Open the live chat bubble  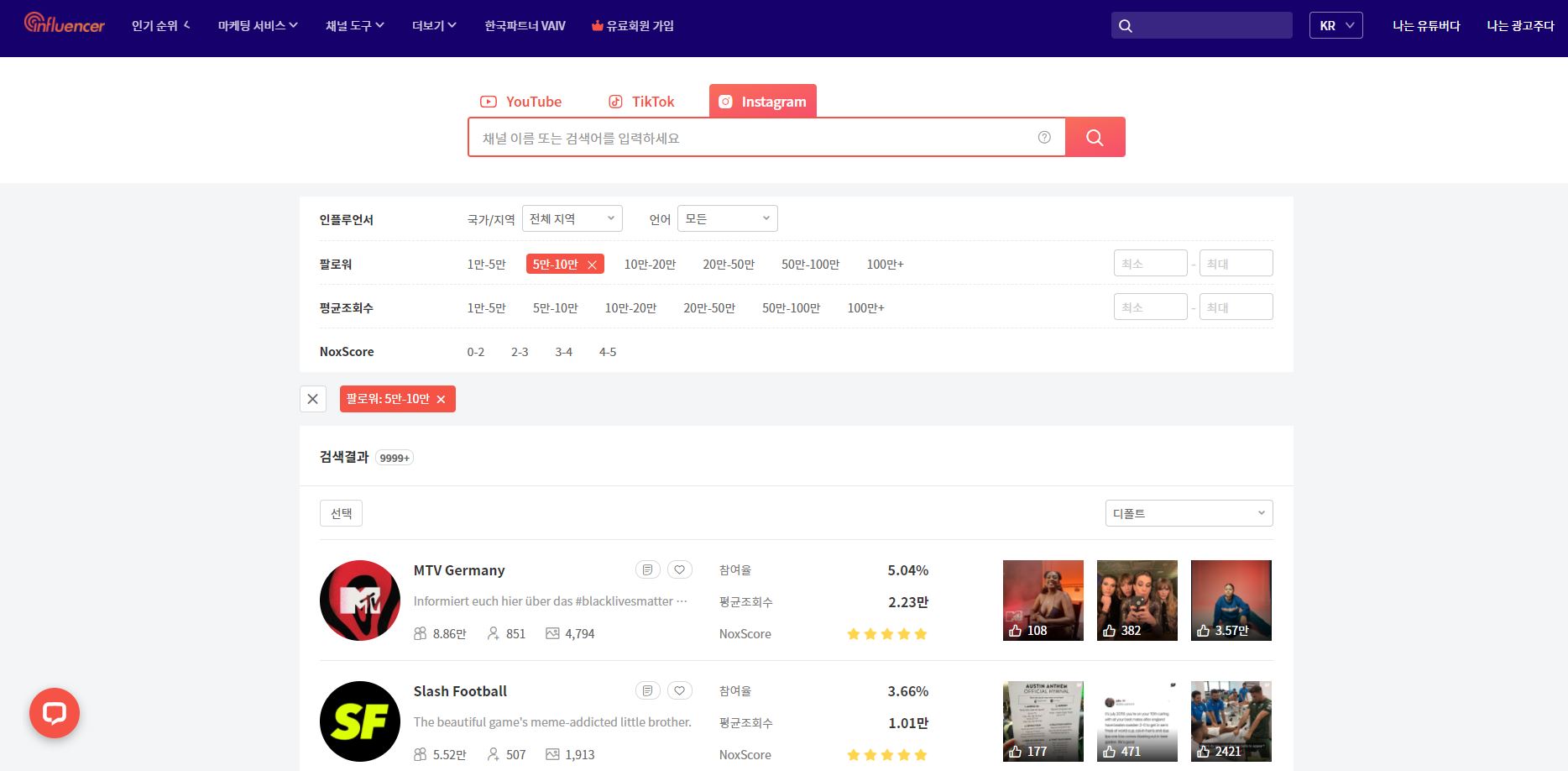55,713
